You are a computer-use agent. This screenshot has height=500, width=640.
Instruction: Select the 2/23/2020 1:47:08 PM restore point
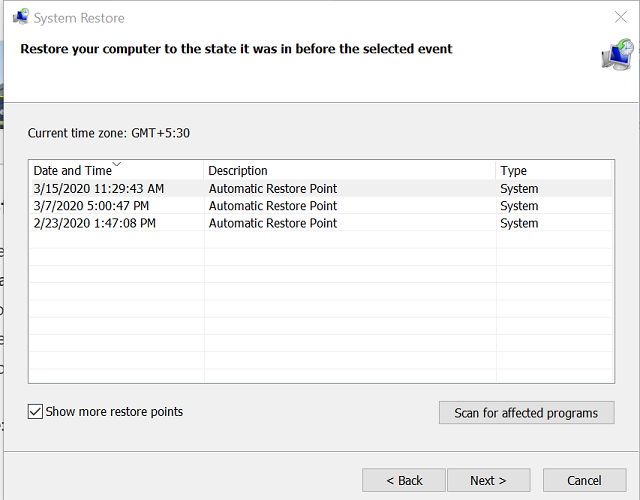94,224
